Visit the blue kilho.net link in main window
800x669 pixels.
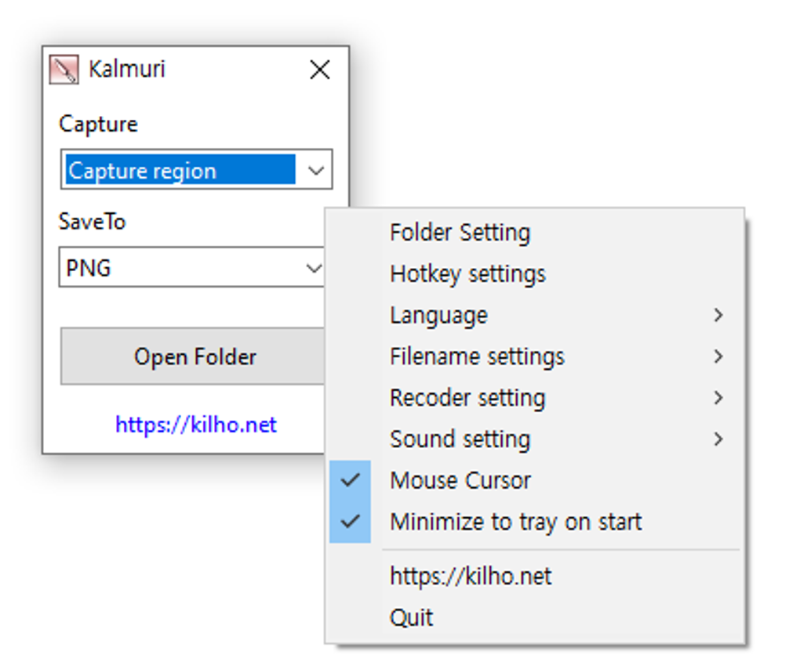pos(196,425)
